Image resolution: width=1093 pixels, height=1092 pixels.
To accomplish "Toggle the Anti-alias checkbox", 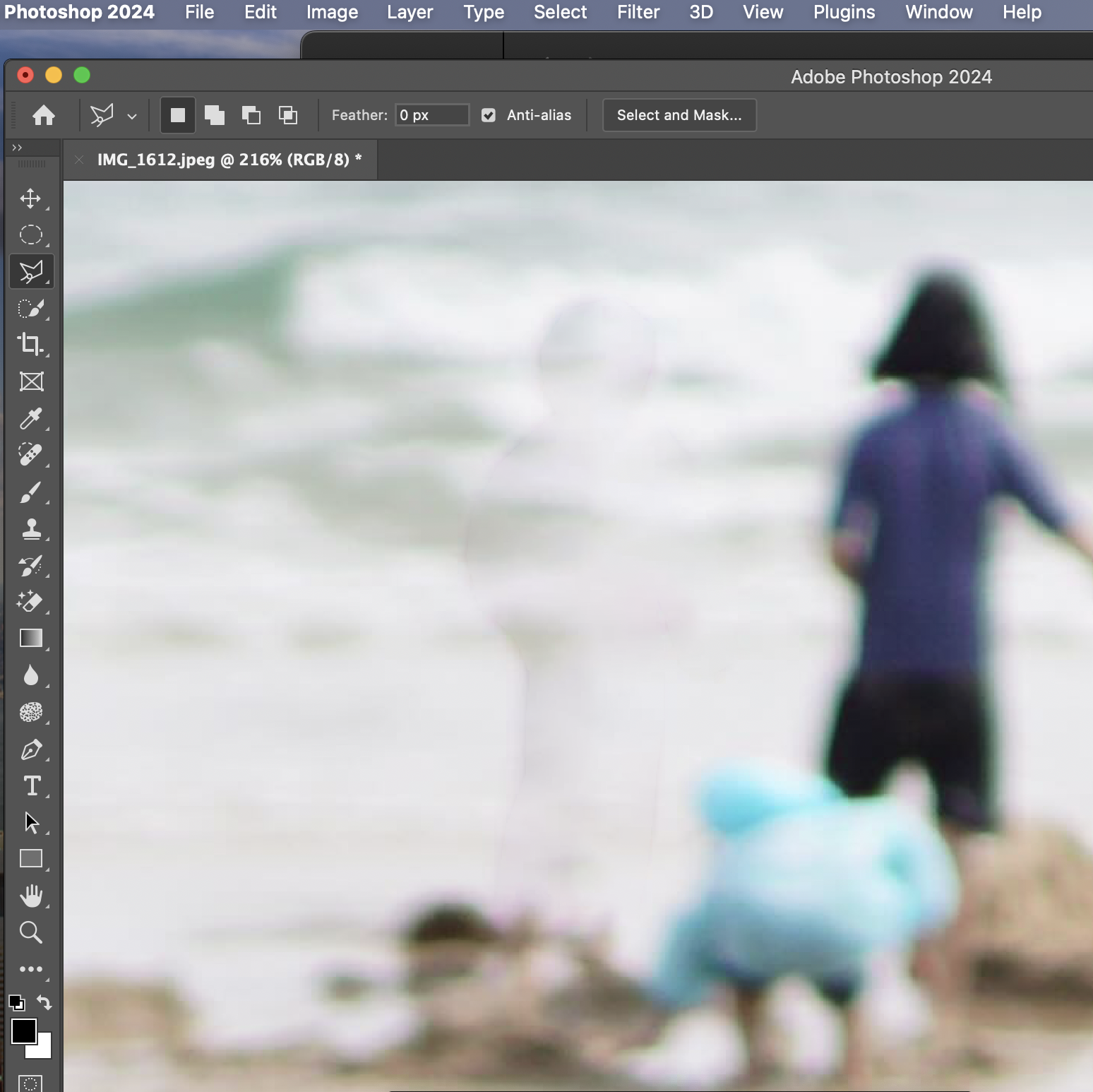I will click(489, 115).
